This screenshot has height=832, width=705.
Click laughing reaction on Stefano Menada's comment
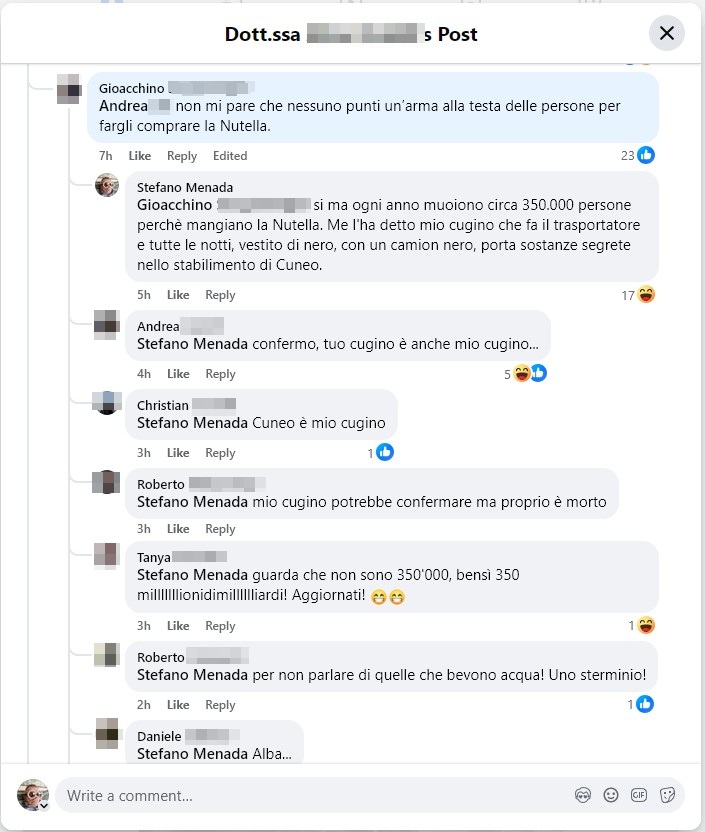646,295
